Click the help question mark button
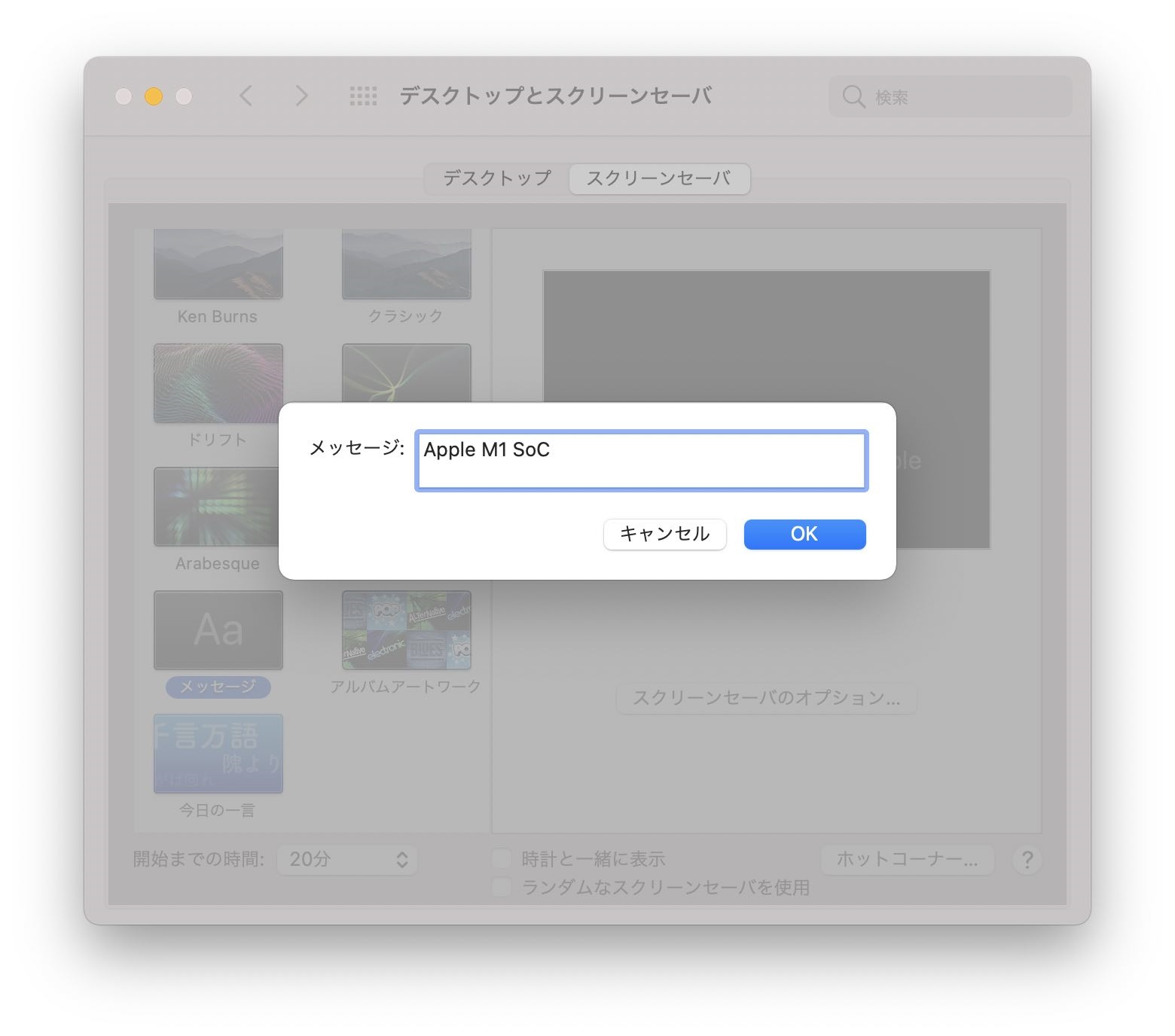The image size is (1175, 1036). tap(1027, 859)
